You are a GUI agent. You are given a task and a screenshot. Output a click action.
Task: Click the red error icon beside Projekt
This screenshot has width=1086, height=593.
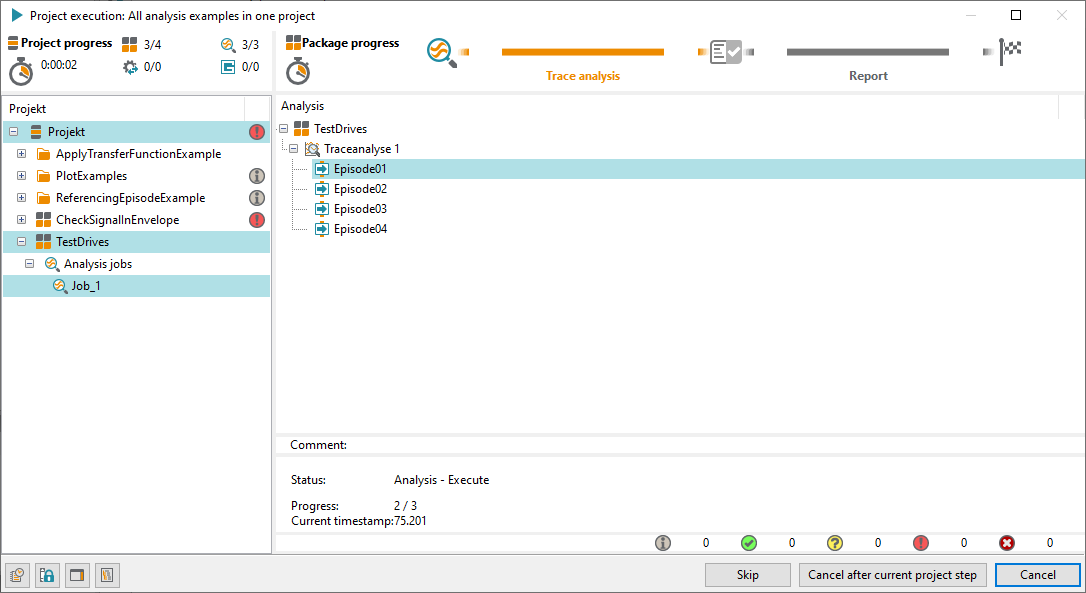click(x=257, y=132)
